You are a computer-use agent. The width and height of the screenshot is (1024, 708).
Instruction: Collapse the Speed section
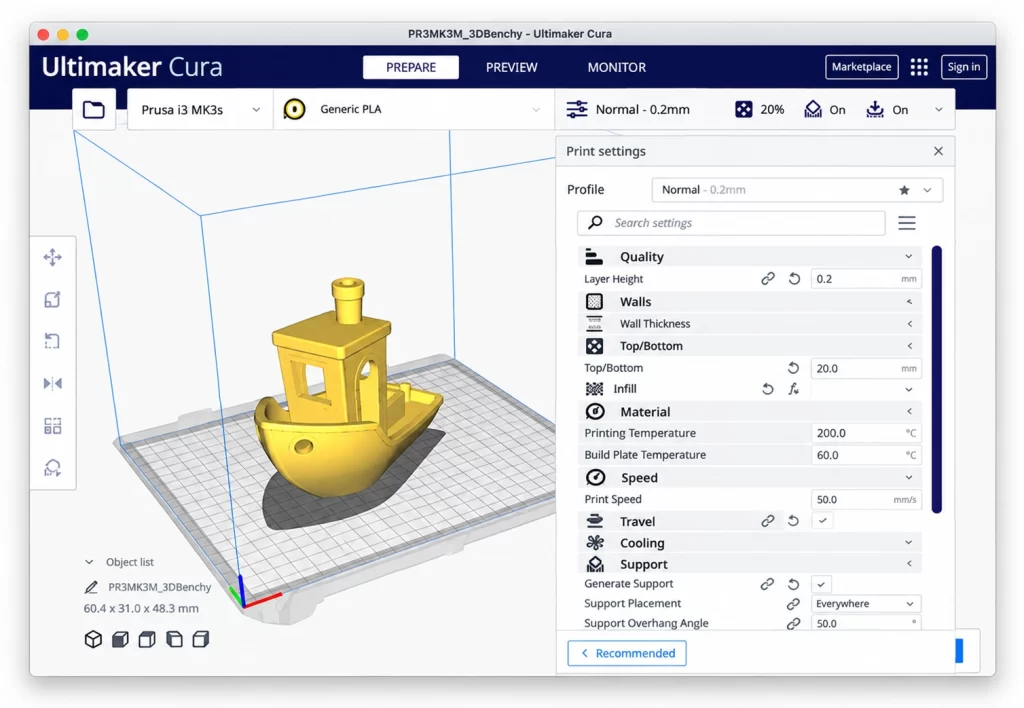click(749, 477)
